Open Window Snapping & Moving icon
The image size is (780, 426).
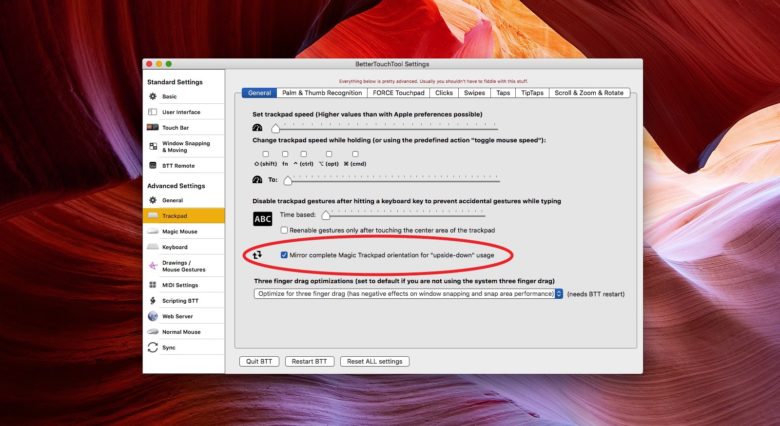[152, 147]
